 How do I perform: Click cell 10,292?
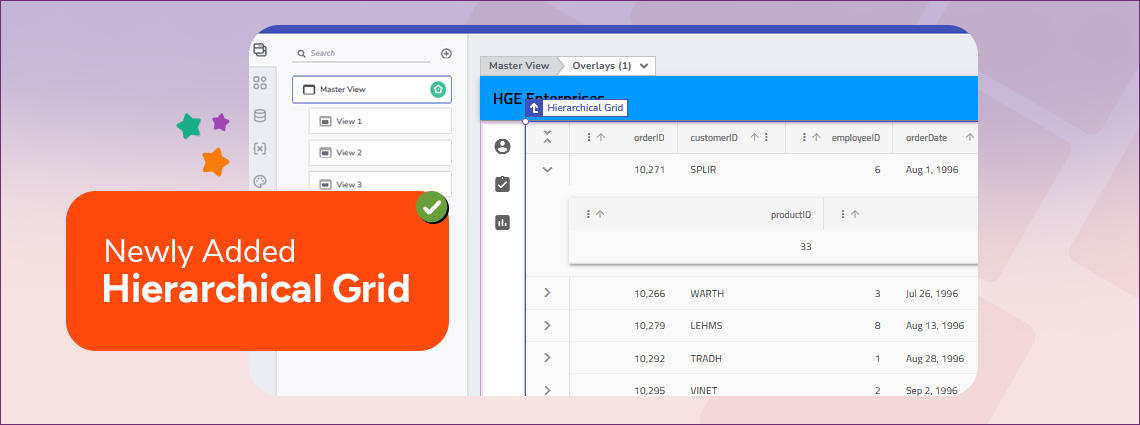tap(649, 358)
